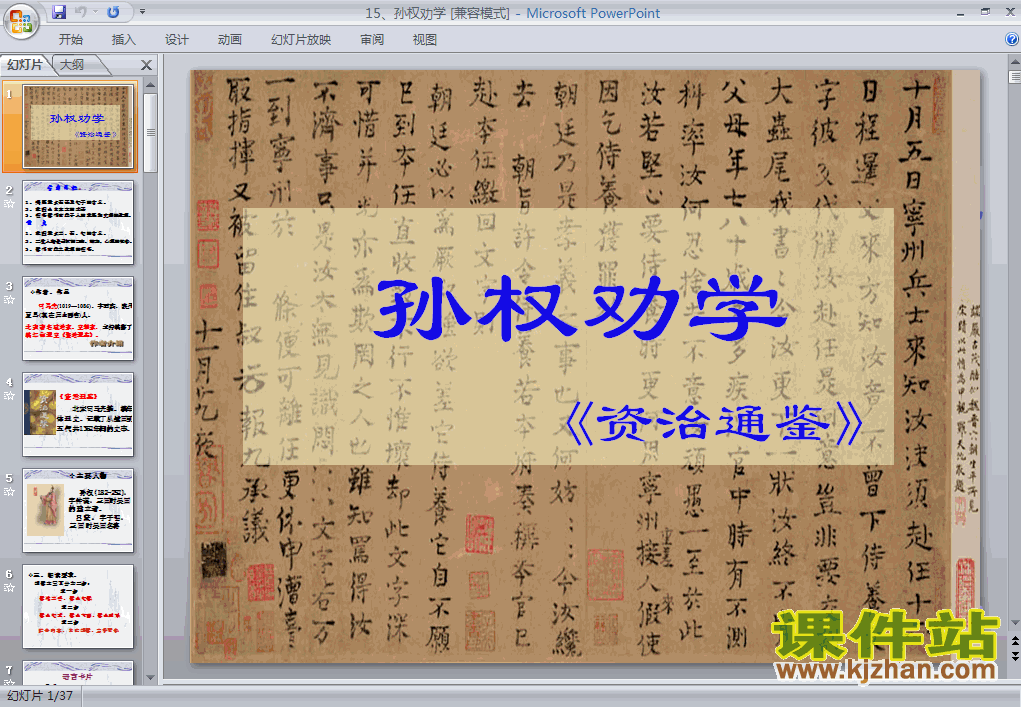Screen dimensions: 1021x707
Task: Open the Office button menu
Action: tap(21, 21)
